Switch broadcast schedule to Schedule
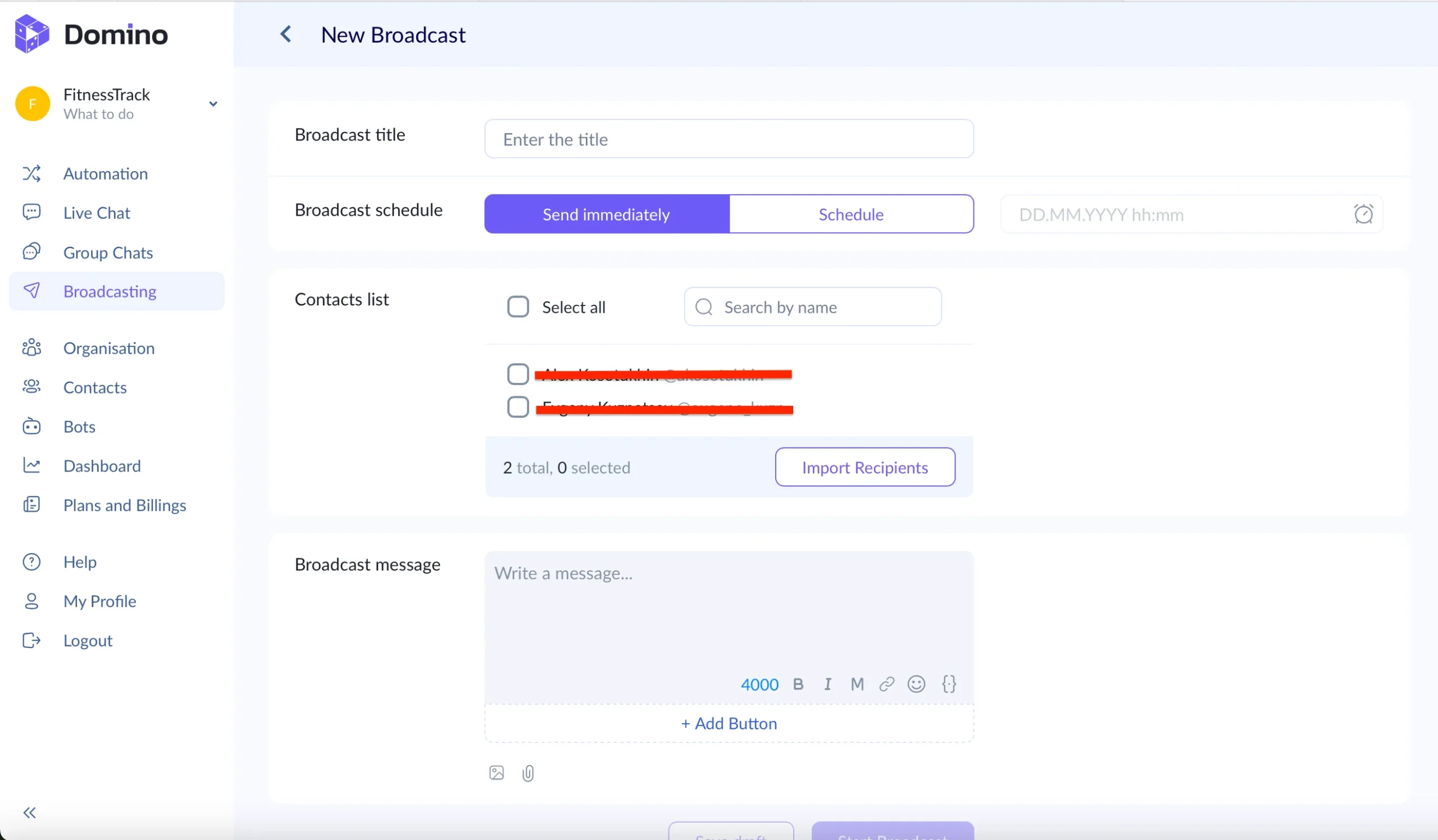Viewport: 1438px width, 840px height. tap(851, 214)
